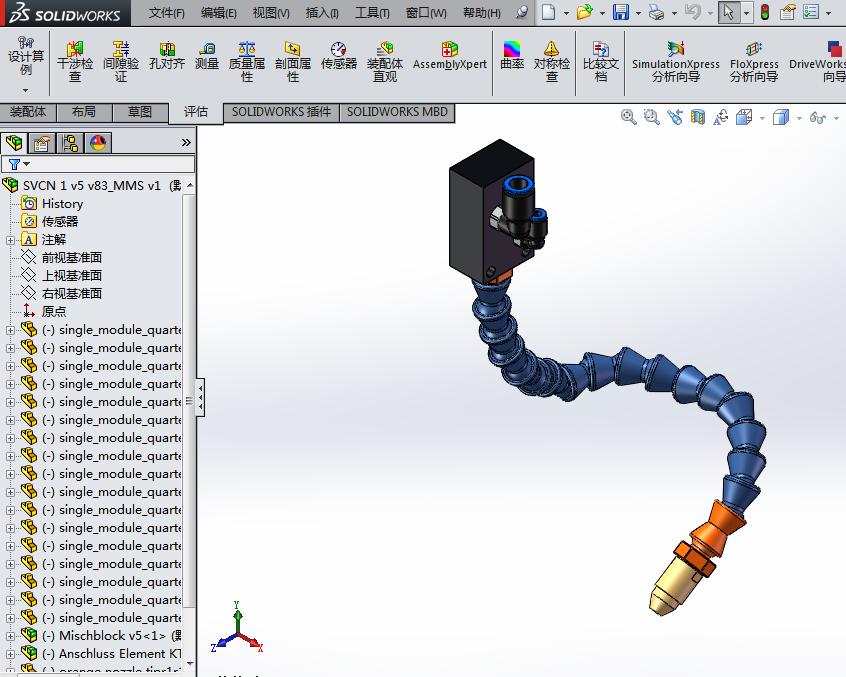Image resolution: width=846 pixels, height=677 pixels.
Task: Open File Properties icon in top toolbar
Action: 788,12
